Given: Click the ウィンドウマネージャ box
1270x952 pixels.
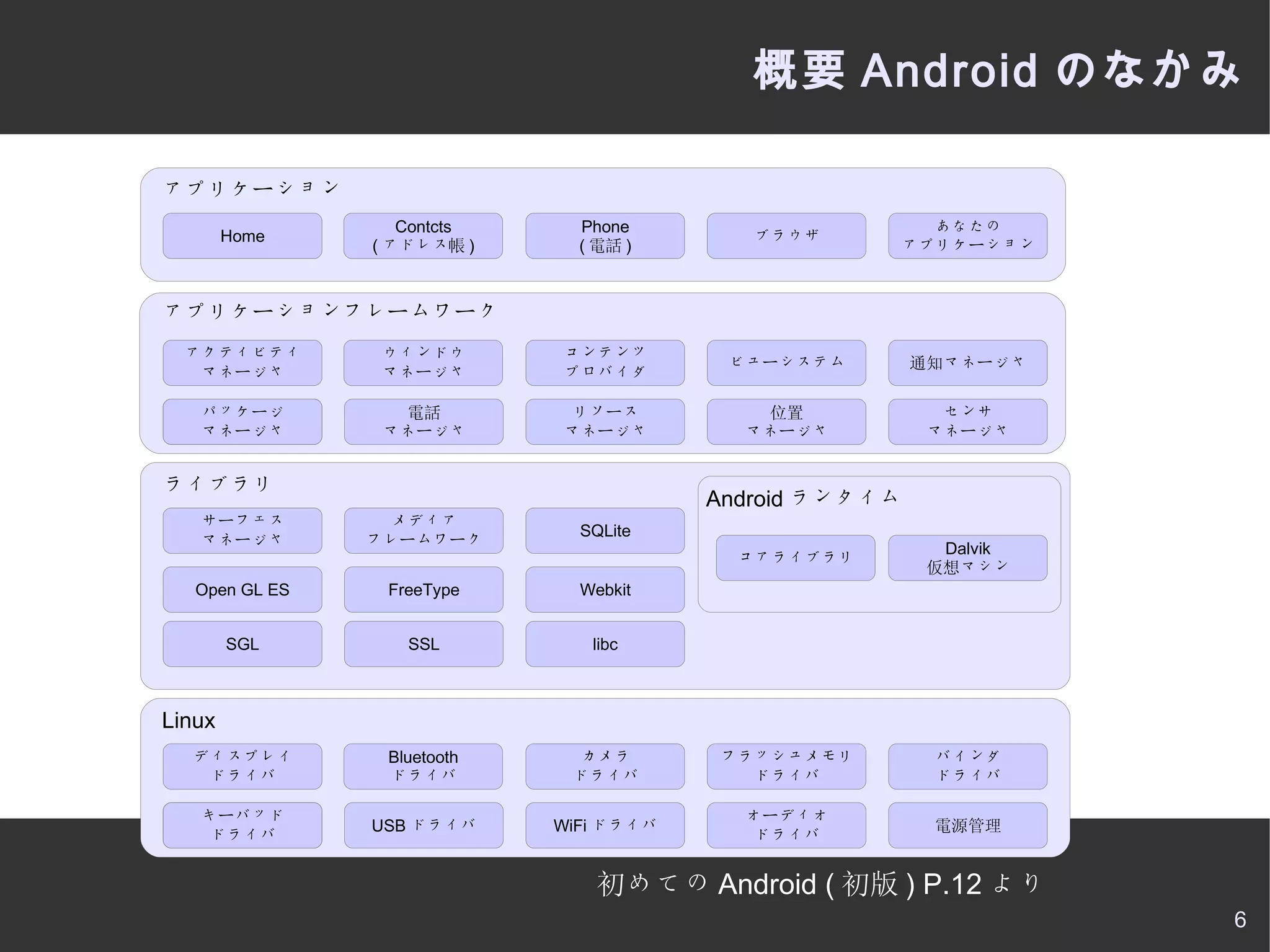Looking at the screenshot, I should (423, 363).
